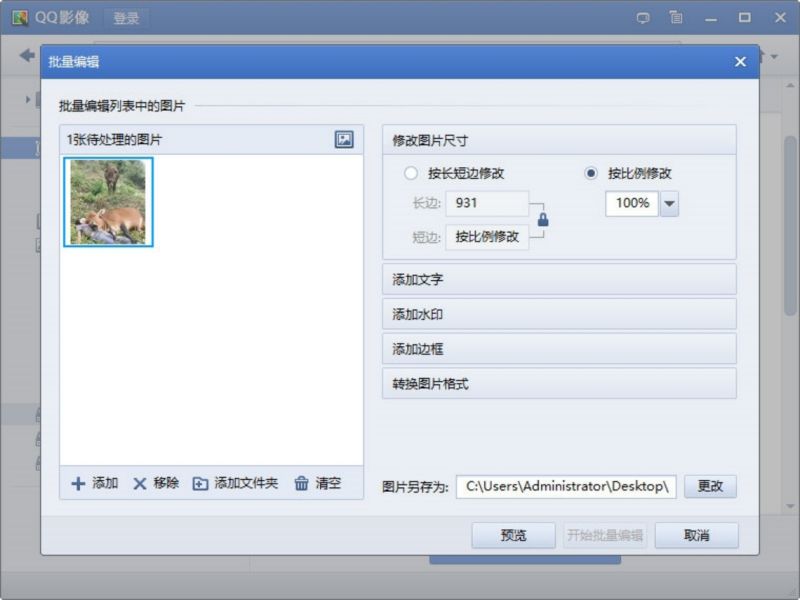The image size is (800, 600).
Task: Click the main window scroll up arrow
Action: (x=790, y=85)
